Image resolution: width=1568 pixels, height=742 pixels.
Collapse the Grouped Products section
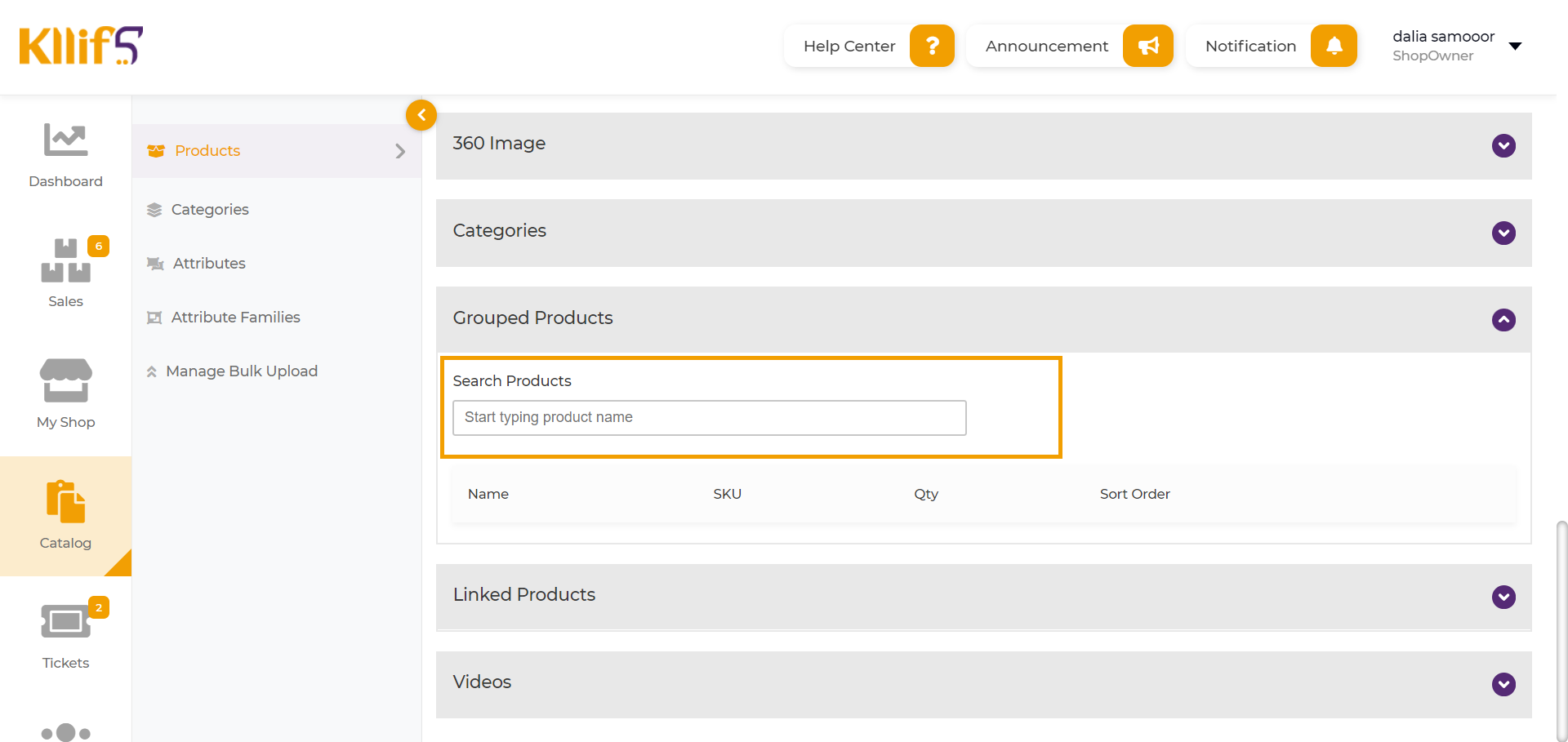point(1503,319)
